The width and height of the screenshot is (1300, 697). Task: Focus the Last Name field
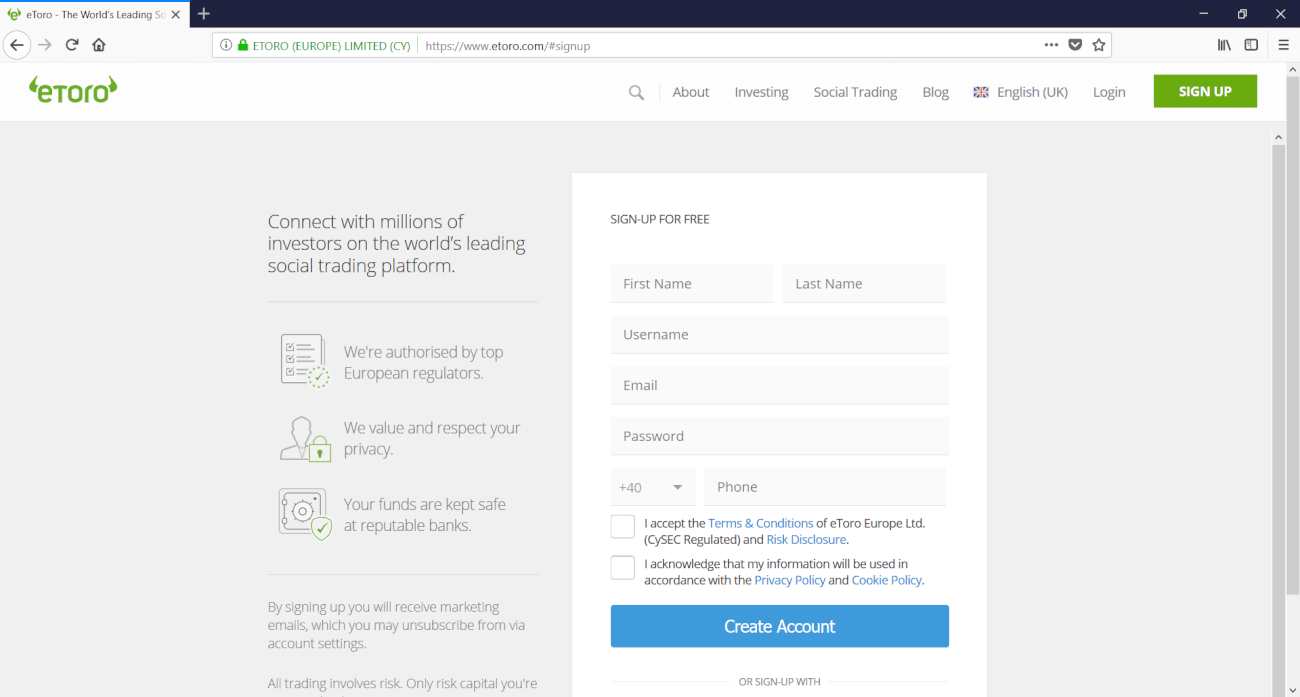(x=864, y=284)
